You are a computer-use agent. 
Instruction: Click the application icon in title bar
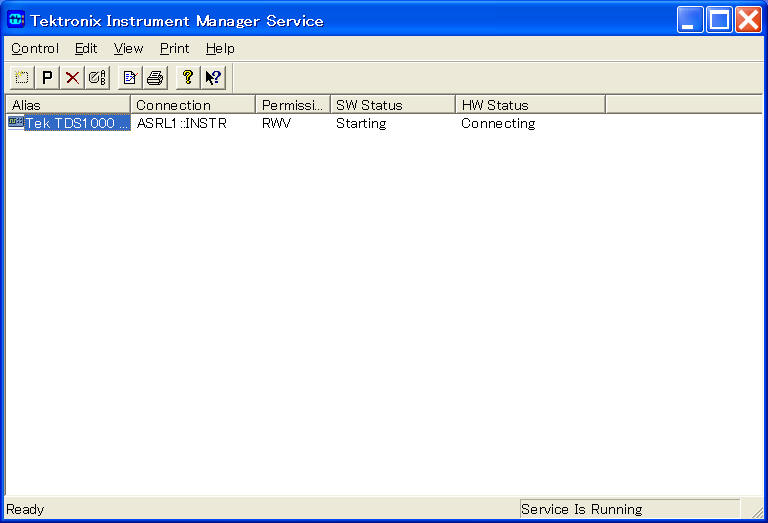tap(16, 20)
